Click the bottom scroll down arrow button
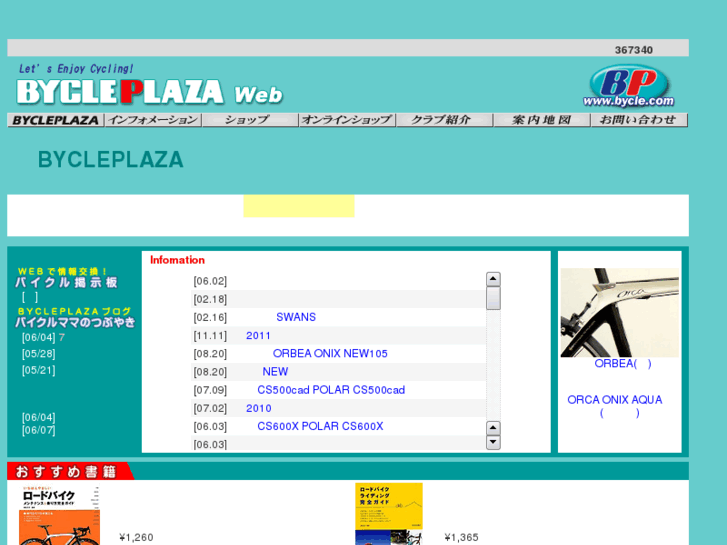Screen dimensions: 727x545 [x=493, y=442]
